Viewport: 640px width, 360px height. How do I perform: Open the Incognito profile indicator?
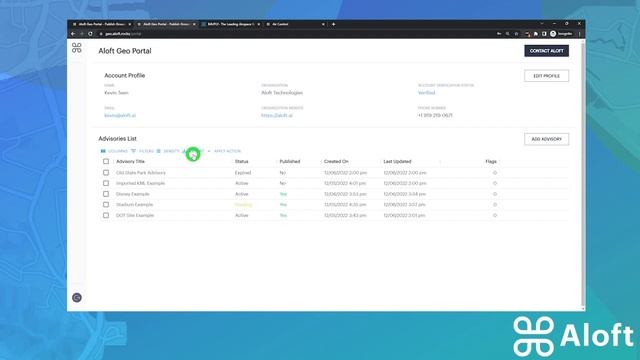tap(561, 34)
